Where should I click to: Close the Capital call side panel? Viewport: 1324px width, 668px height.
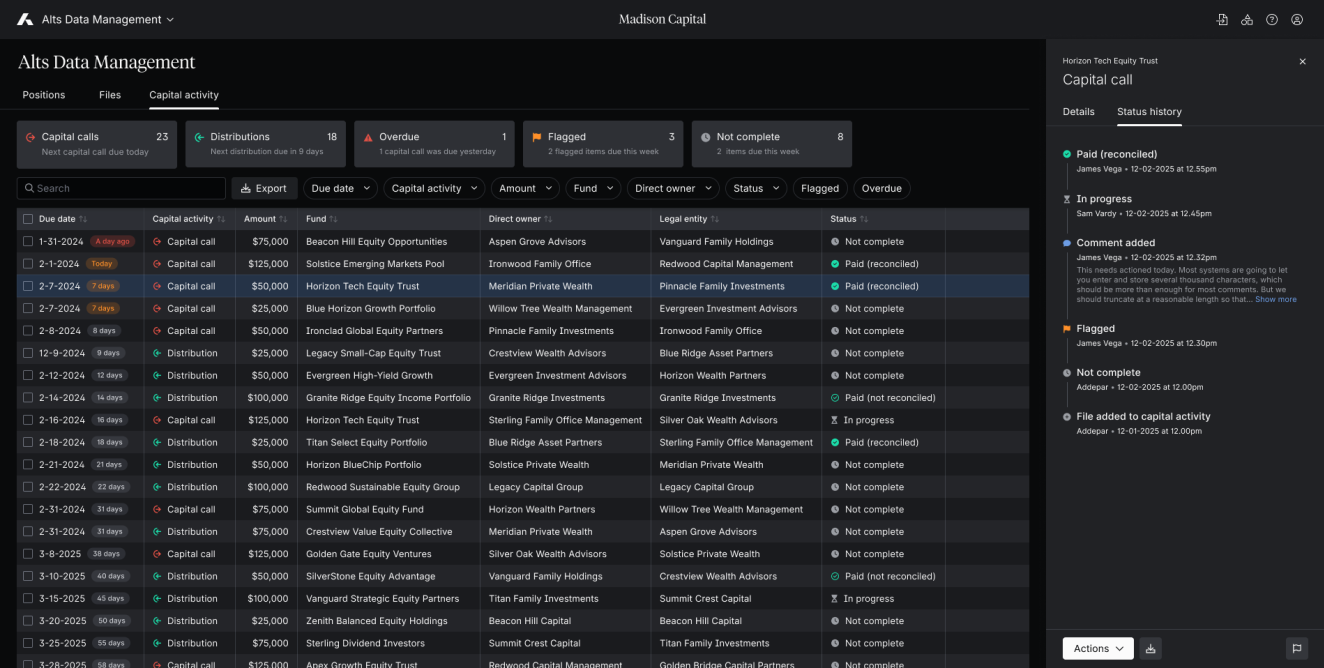[x=1302, y=62]
